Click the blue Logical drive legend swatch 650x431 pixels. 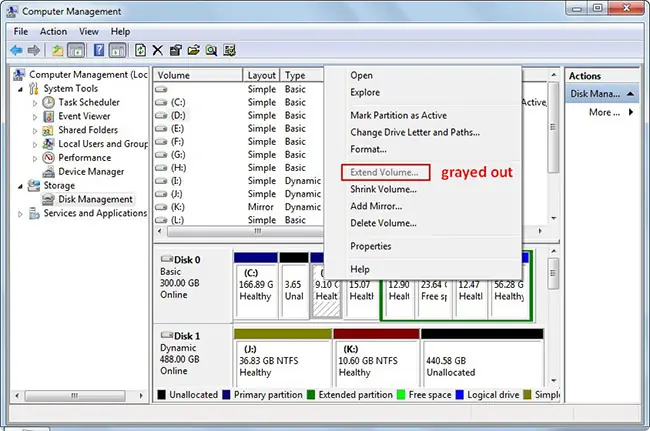click(x=460, y=395)
